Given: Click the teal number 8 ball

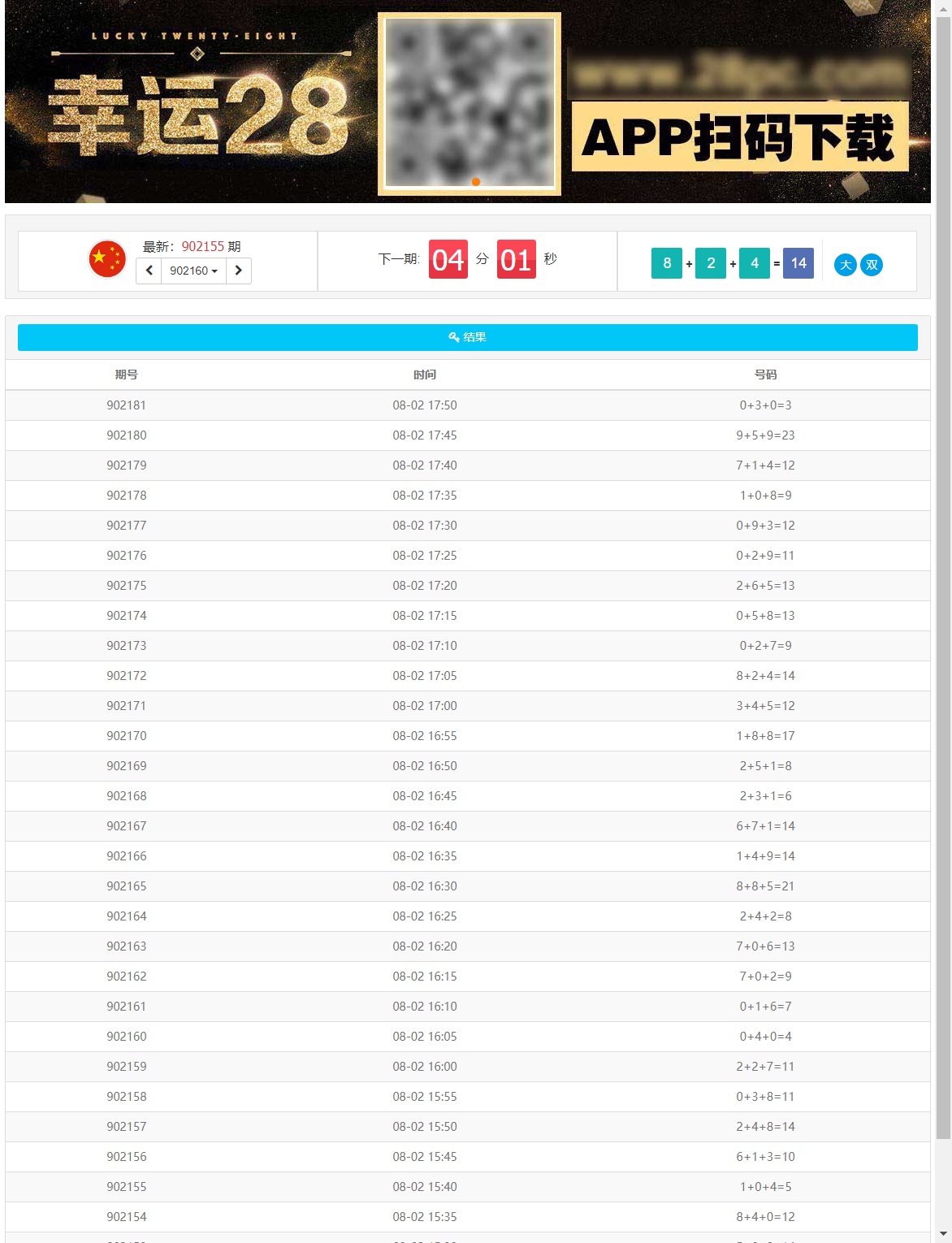Looking at the screenshot, I should (667, 263).
